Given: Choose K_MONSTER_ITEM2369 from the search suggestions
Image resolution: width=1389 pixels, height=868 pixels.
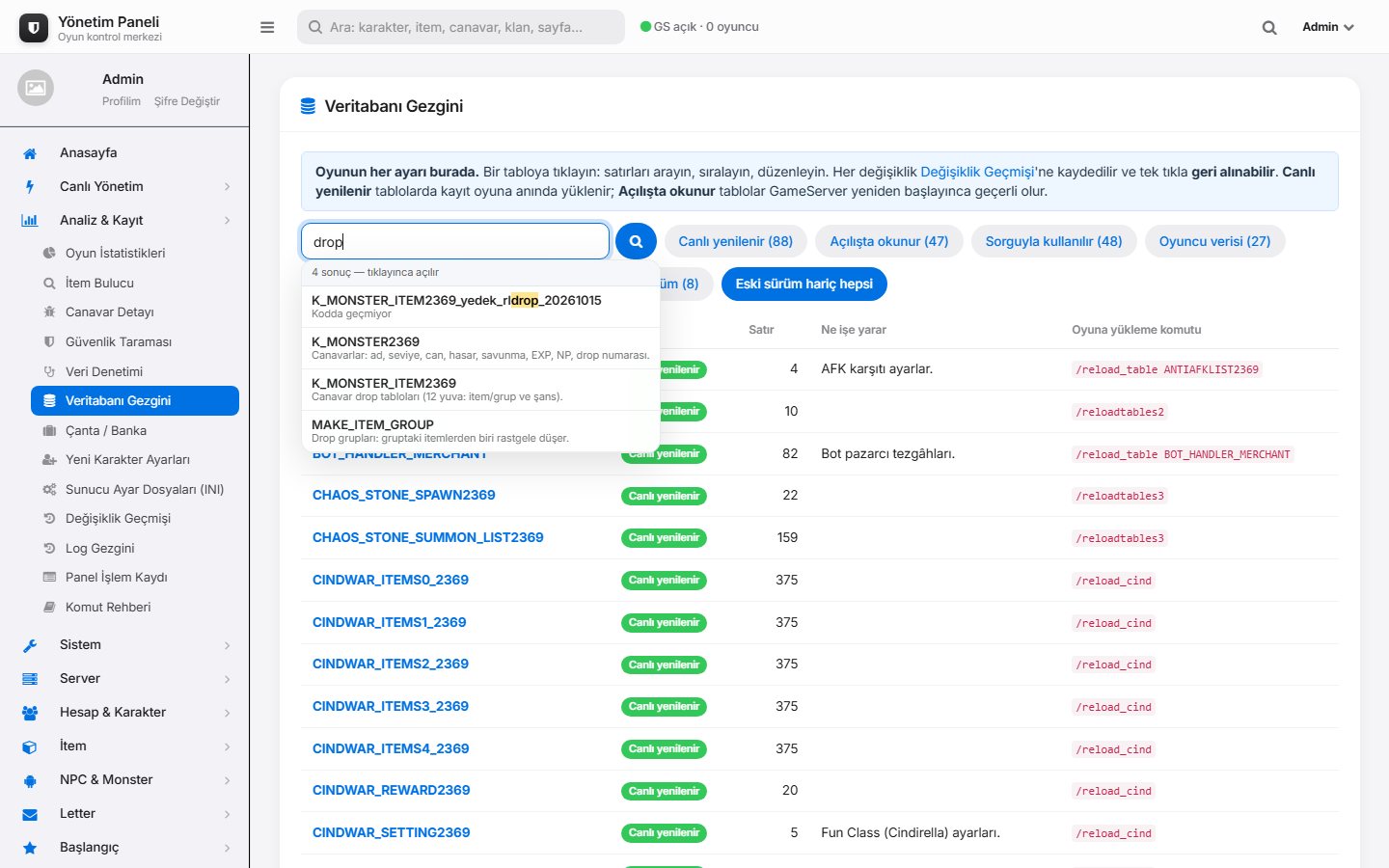Looking at the screenshot, I should click(x=480, y=390).
